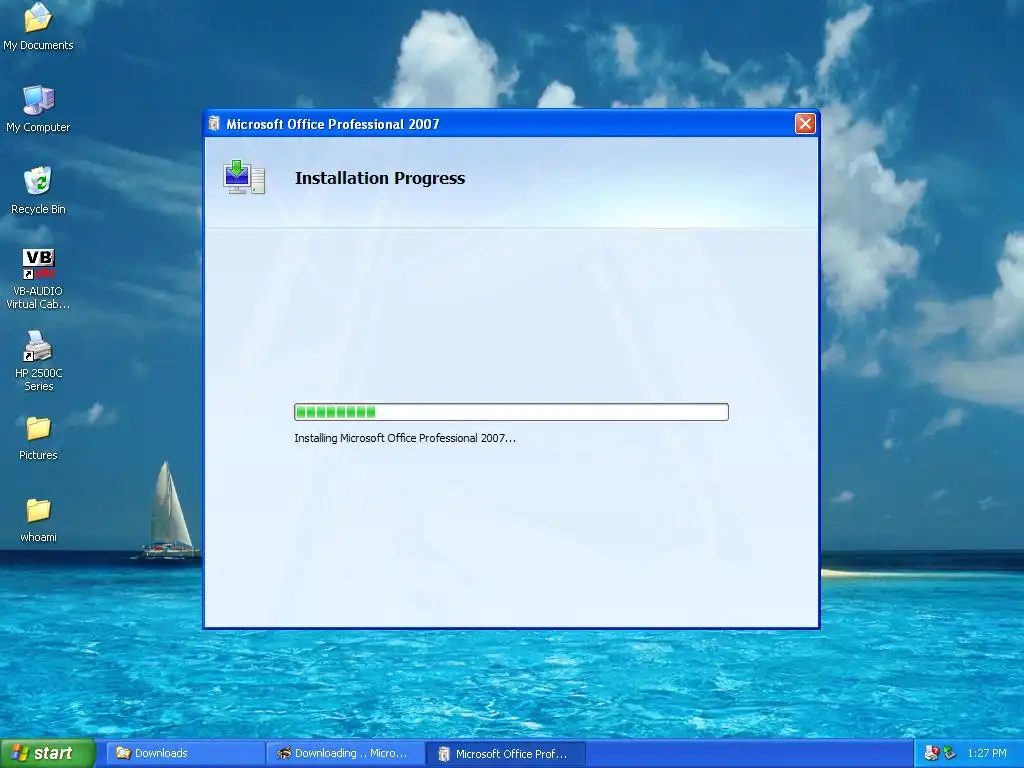Click the Installation Progress heading
The height and width of the screenshot is (768, 1024).
point(380,178)
